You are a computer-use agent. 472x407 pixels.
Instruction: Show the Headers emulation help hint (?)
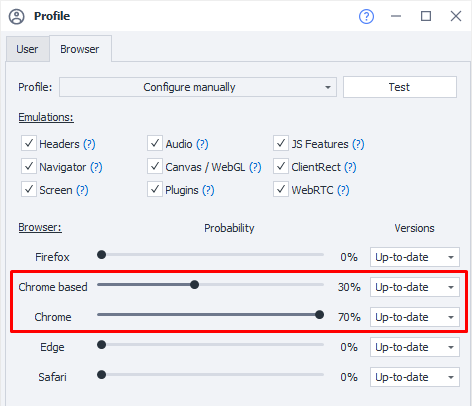pyautogui.click(x=89, y=144)
